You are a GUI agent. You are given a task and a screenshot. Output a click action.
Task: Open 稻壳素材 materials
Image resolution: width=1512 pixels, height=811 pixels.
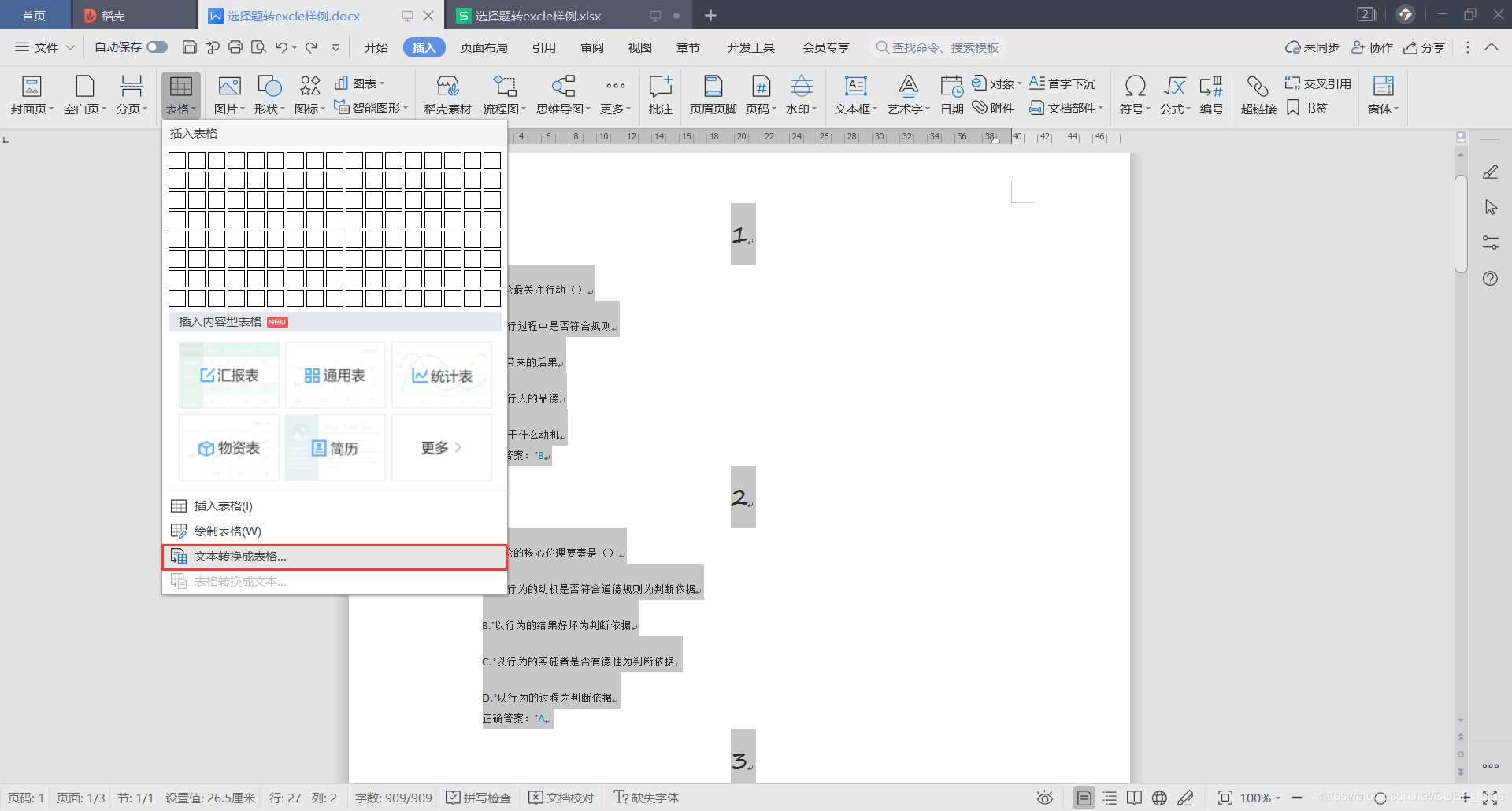[447, 94]
